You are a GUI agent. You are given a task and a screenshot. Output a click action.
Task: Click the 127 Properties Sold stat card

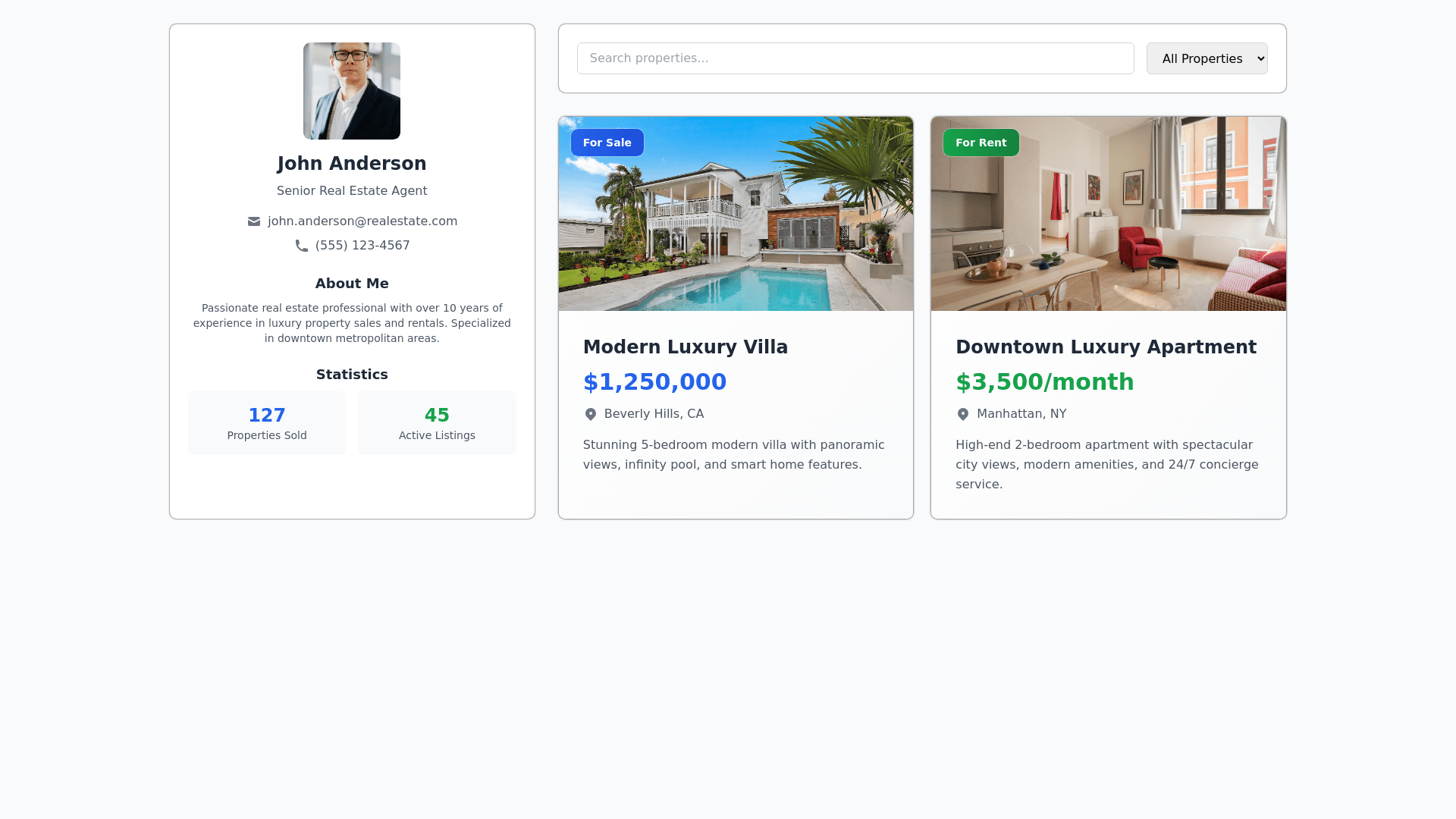tap(267, 423)
